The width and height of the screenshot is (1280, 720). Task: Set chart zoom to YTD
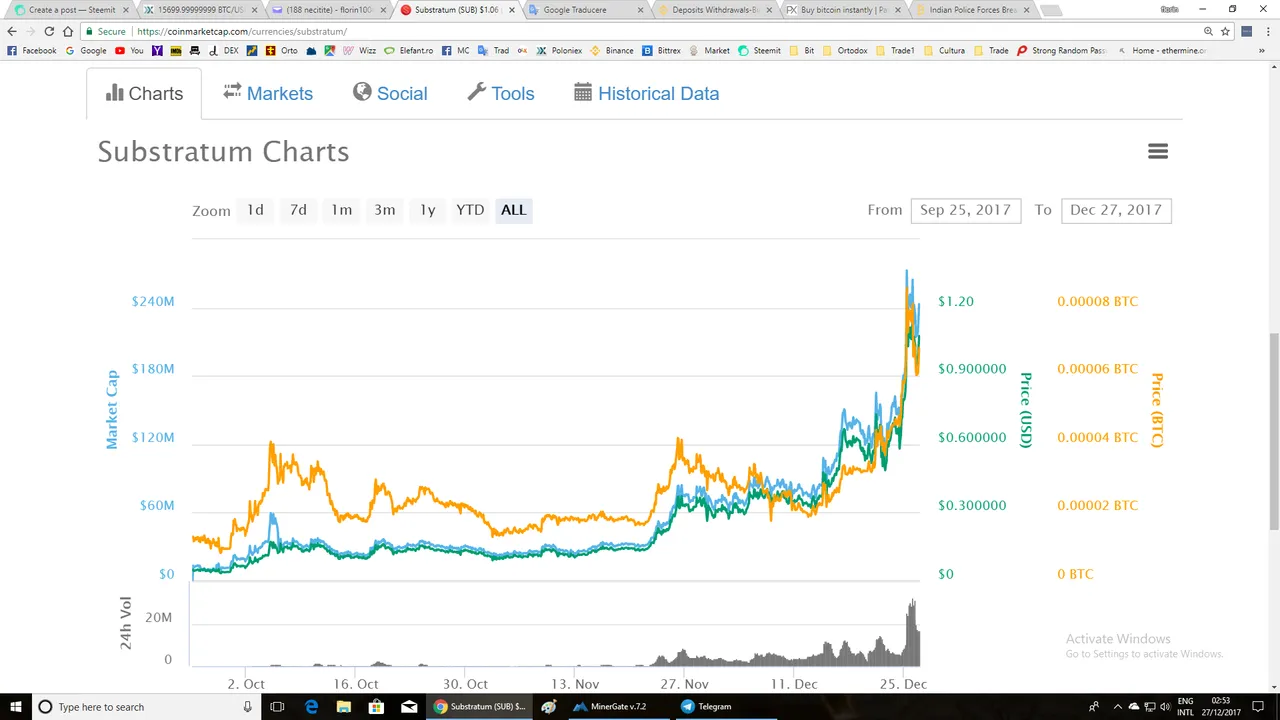point(470,210)
